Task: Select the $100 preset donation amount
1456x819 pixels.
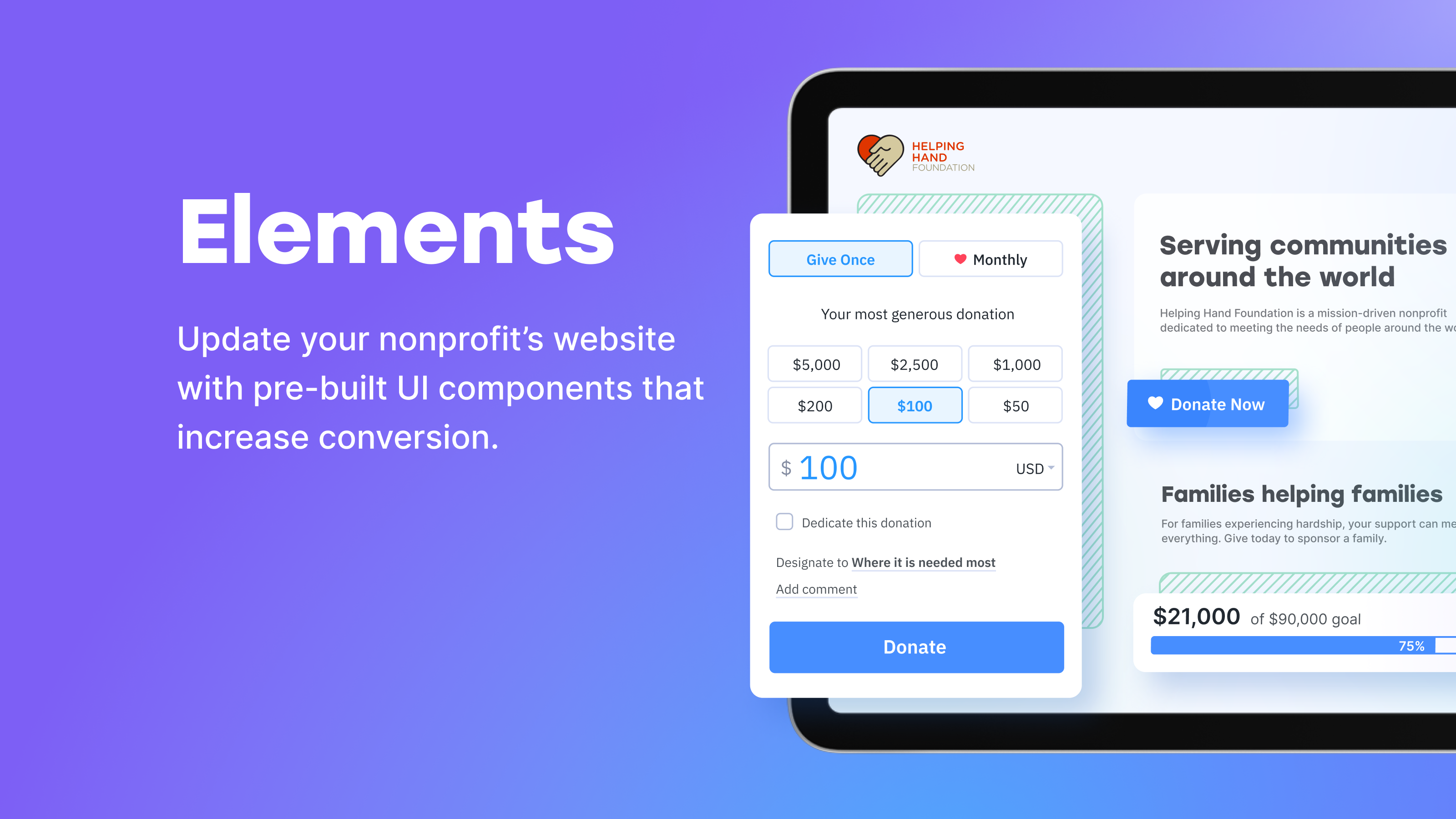Action: [913, 405]
